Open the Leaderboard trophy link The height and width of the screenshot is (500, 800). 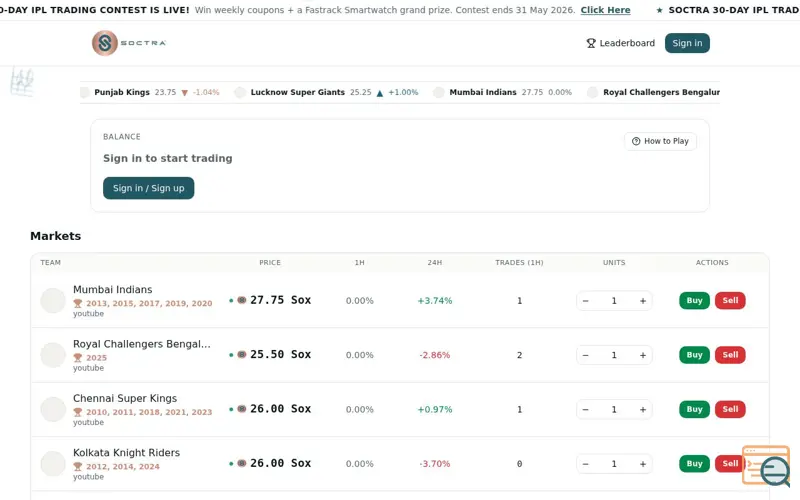(x=620, y=43)
